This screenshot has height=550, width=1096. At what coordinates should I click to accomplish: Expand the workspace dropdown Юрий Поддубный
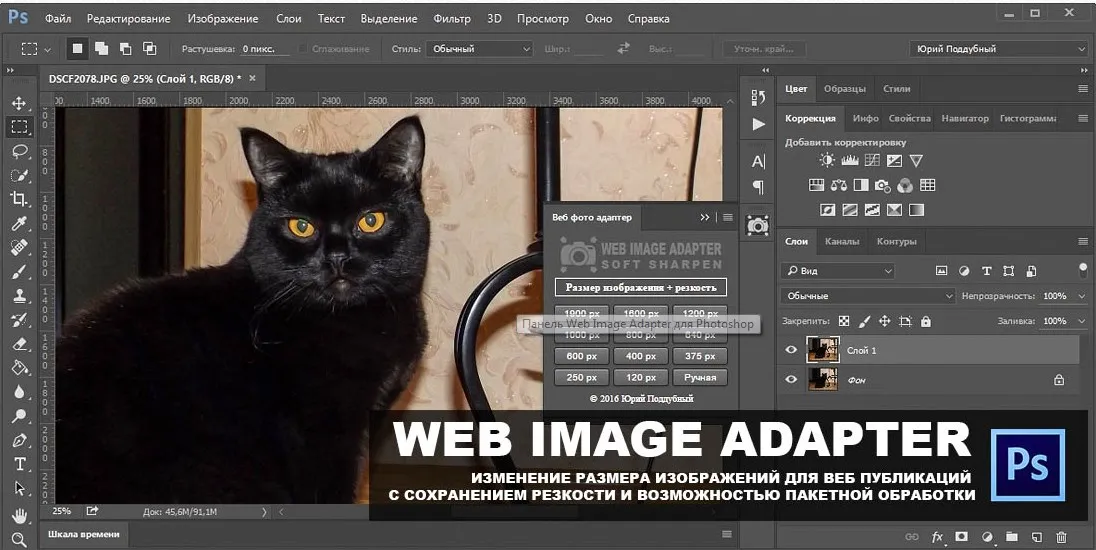(x=998, y=49)
